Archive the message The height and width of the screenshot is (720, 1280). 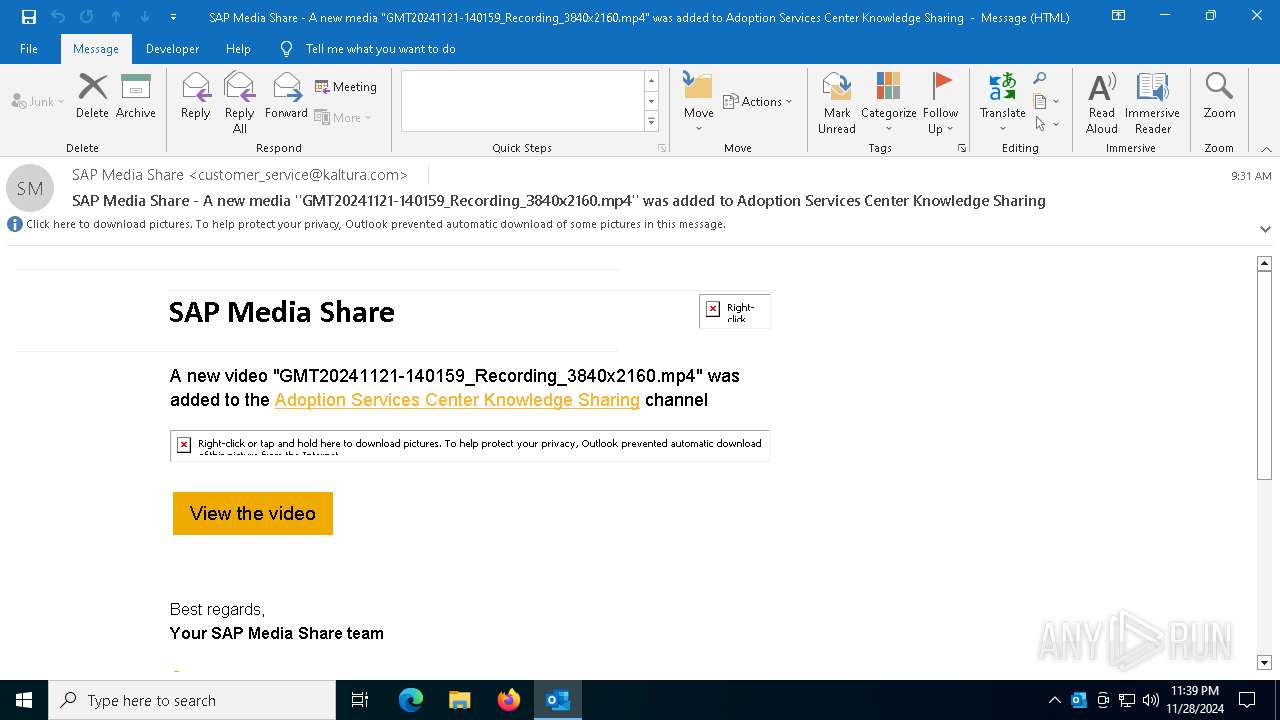coord(136,96)
